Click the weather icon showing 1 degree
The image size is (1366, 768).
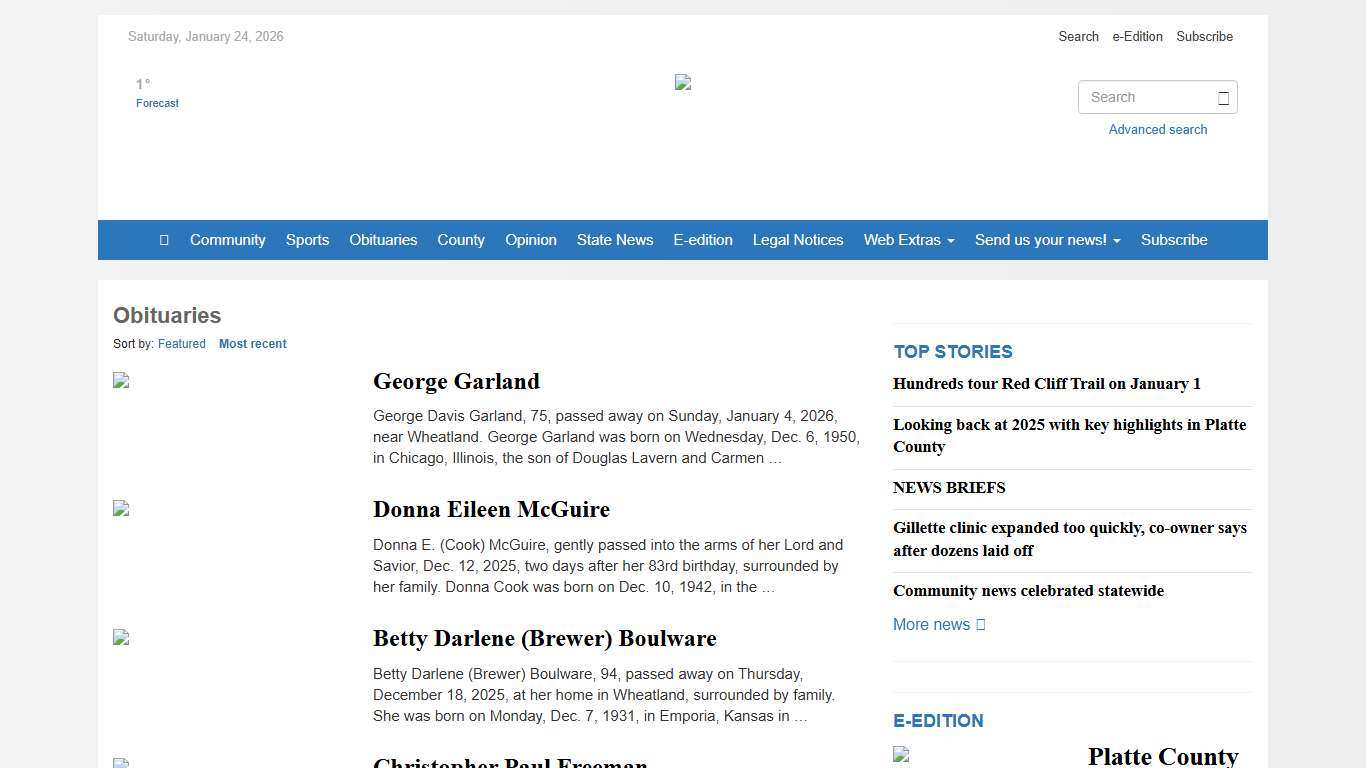click(143, 84)
